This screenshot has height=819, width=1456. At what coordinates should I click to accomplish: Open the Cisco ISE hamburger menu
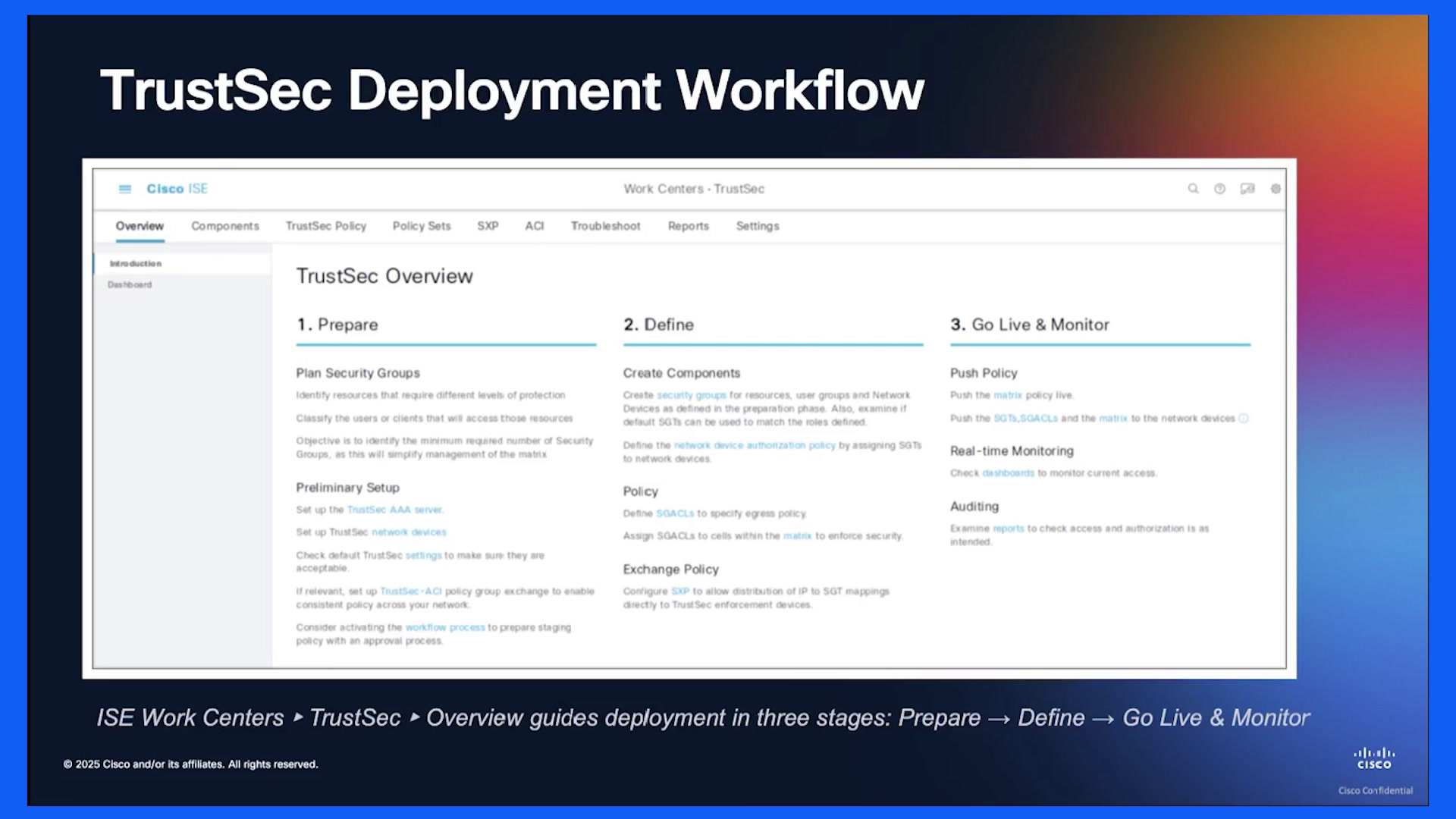coord(125,189)
